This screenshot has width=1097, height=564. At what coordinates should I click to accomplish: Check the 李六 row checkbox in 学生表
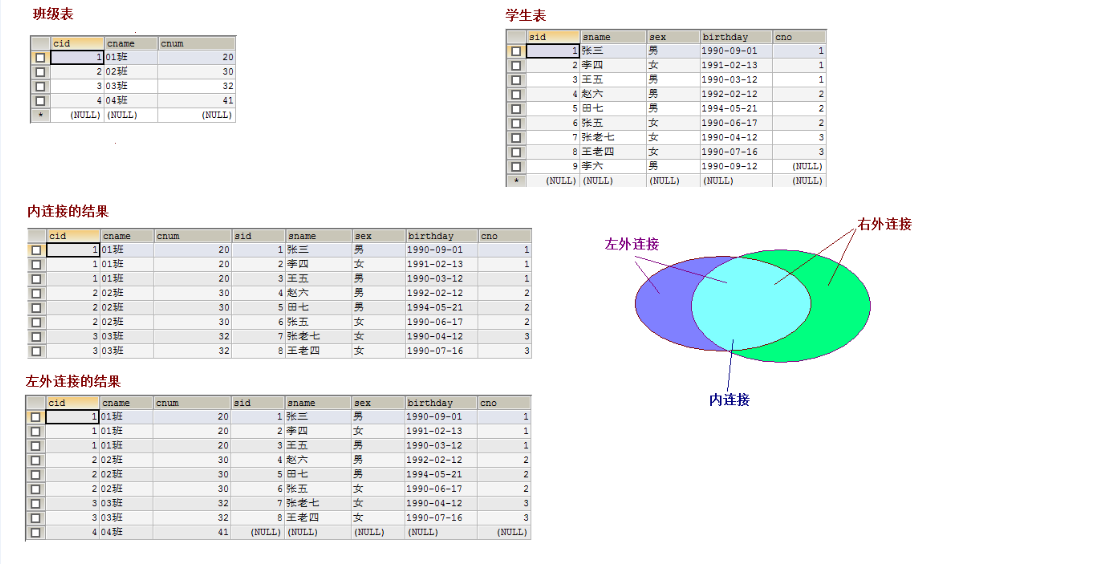coord(516,167)
